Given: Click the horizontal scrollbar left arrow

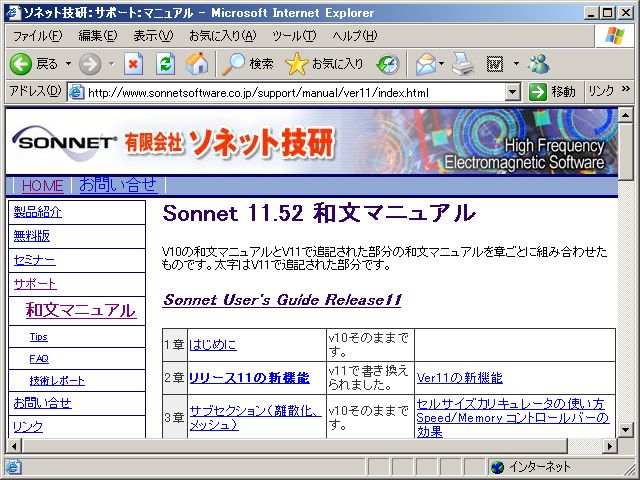Looking at the screenshot, I should tap(13, 446).
